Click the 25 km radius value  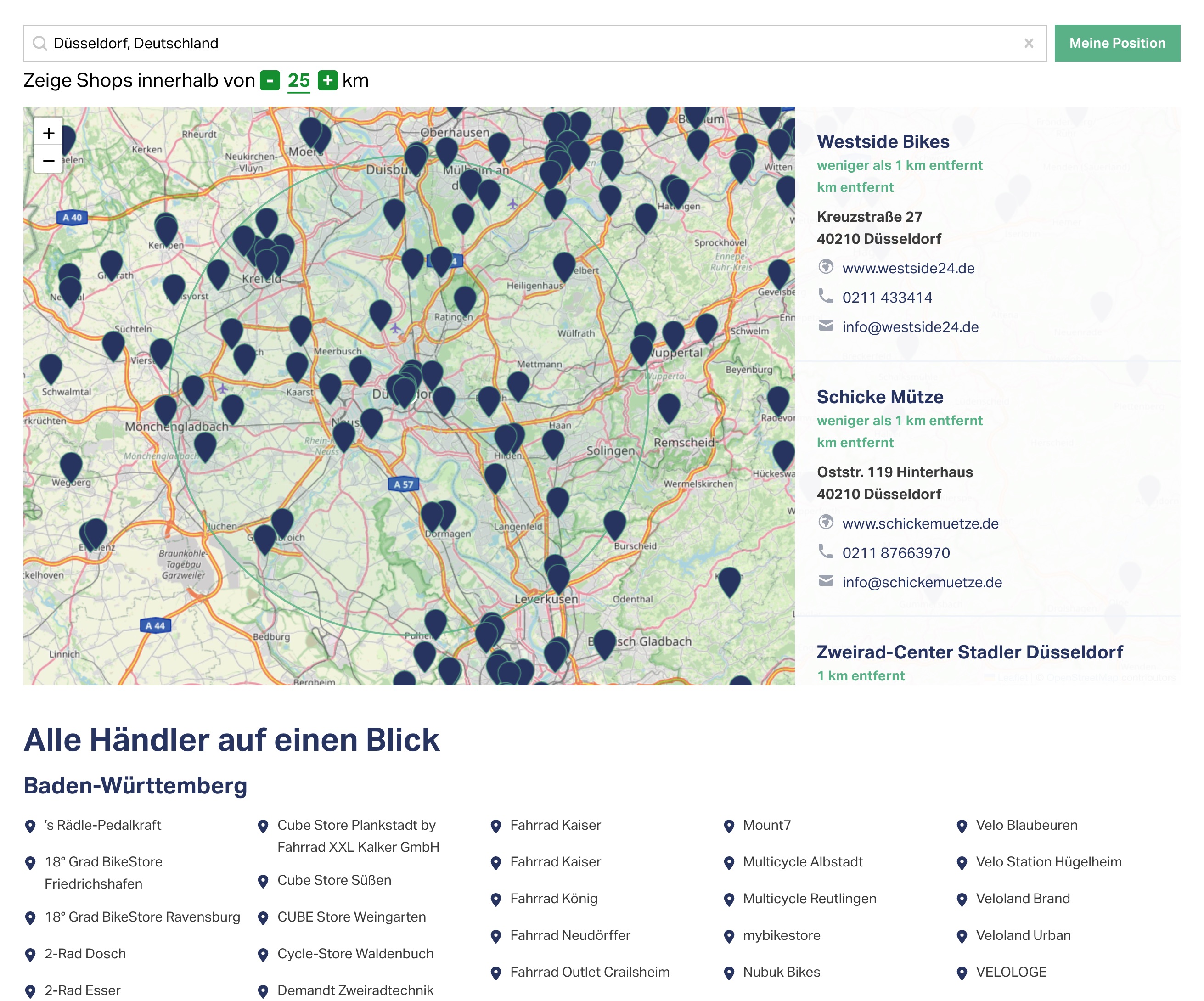tap(298, 81)
